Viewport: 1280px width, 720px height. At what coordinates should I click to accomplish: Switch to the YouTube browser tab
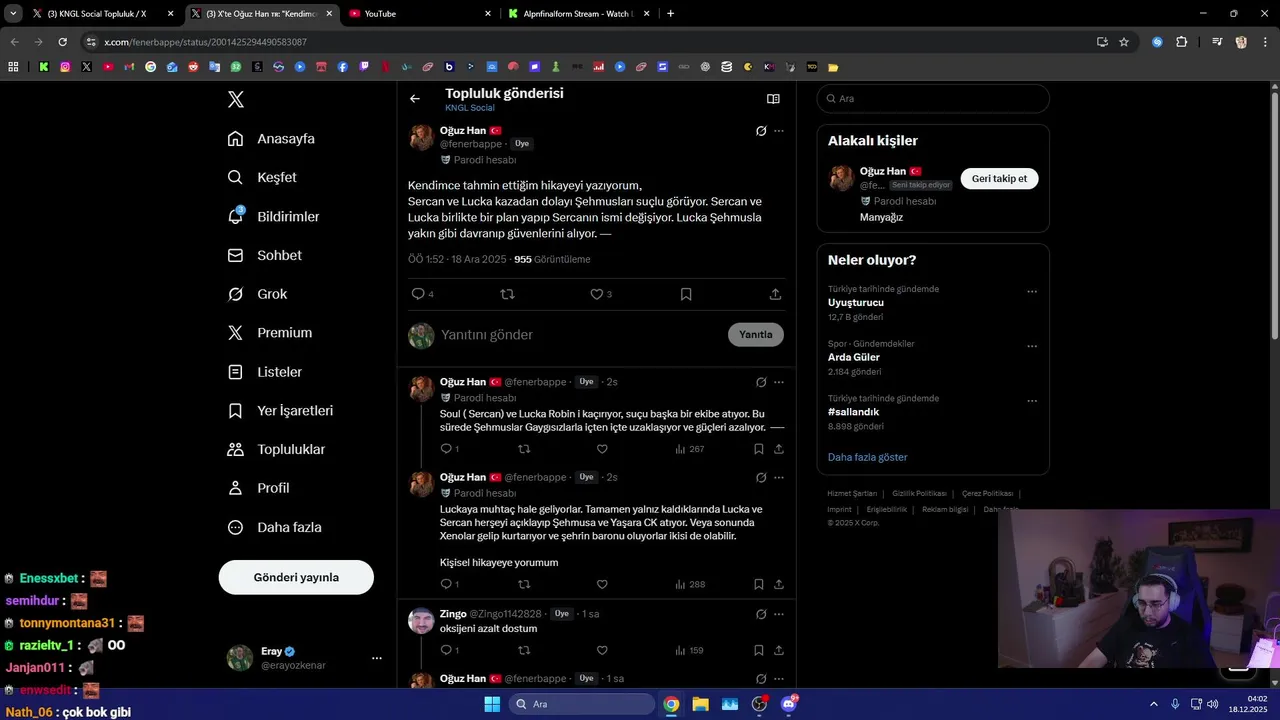(420, 13)
